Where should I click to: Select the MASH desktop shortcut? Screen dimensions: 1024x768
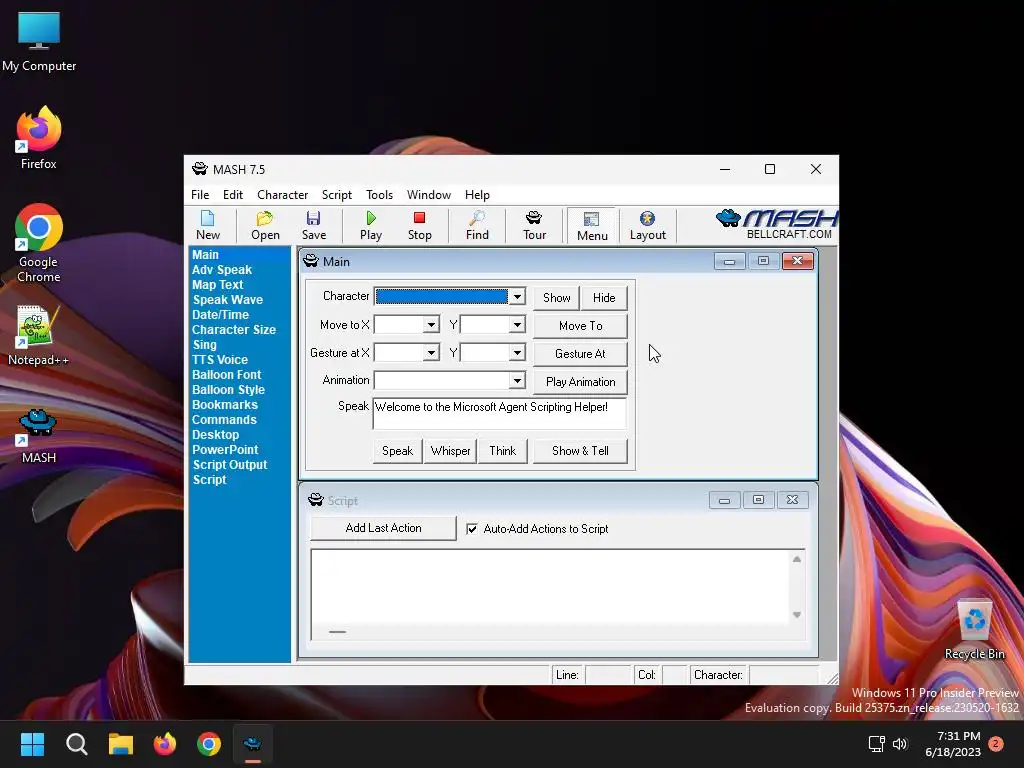click(39, 436)
